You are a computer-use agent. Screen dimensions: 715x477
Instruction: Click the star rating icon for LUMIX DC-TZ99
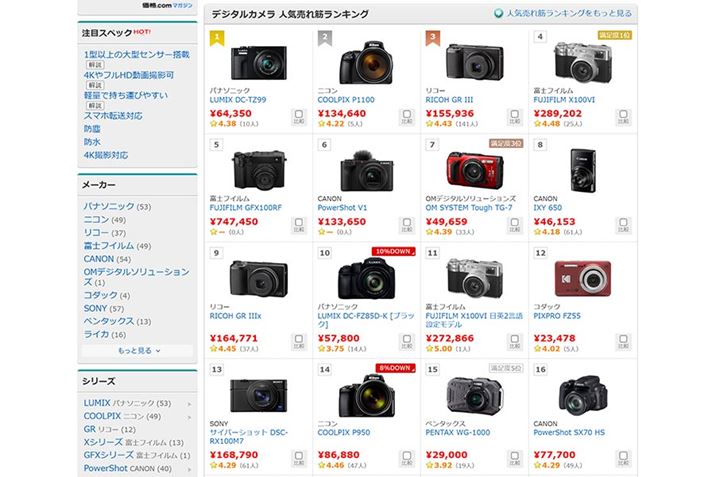point(213,124)
